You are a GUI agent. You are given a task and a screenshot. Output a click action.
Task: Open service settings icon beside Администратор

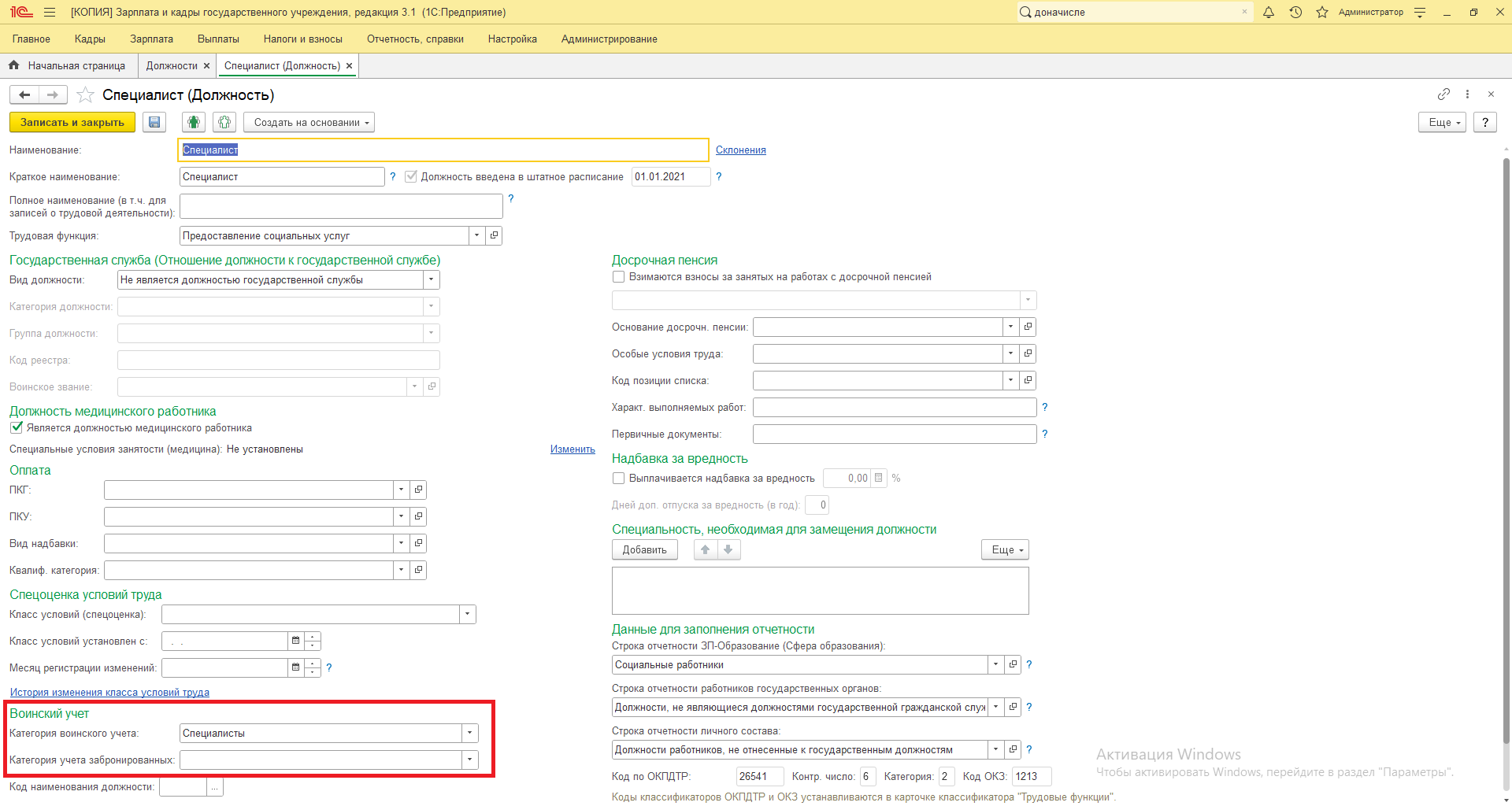click(1420, 12)
